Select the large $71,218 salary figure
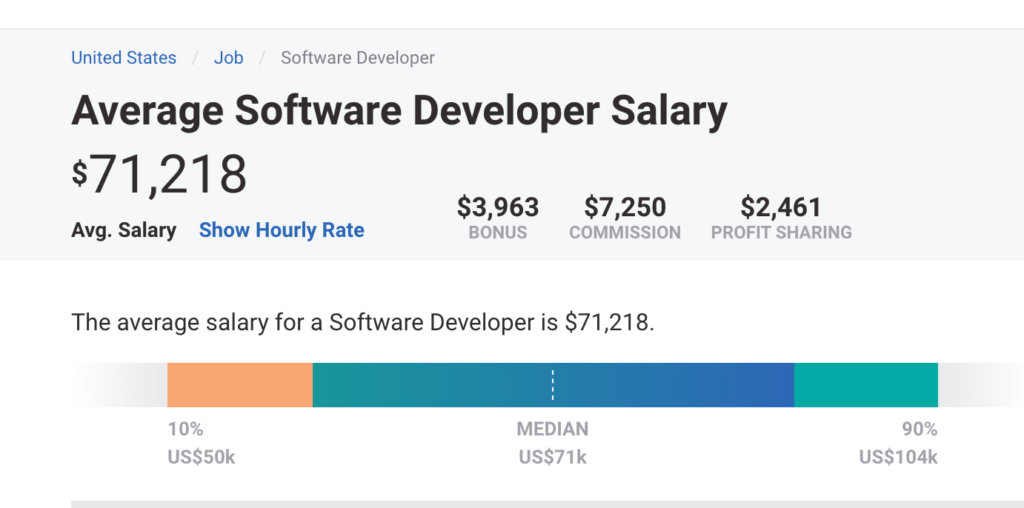Viewport: 1024px width, 508px height. (x=159, y=174)
